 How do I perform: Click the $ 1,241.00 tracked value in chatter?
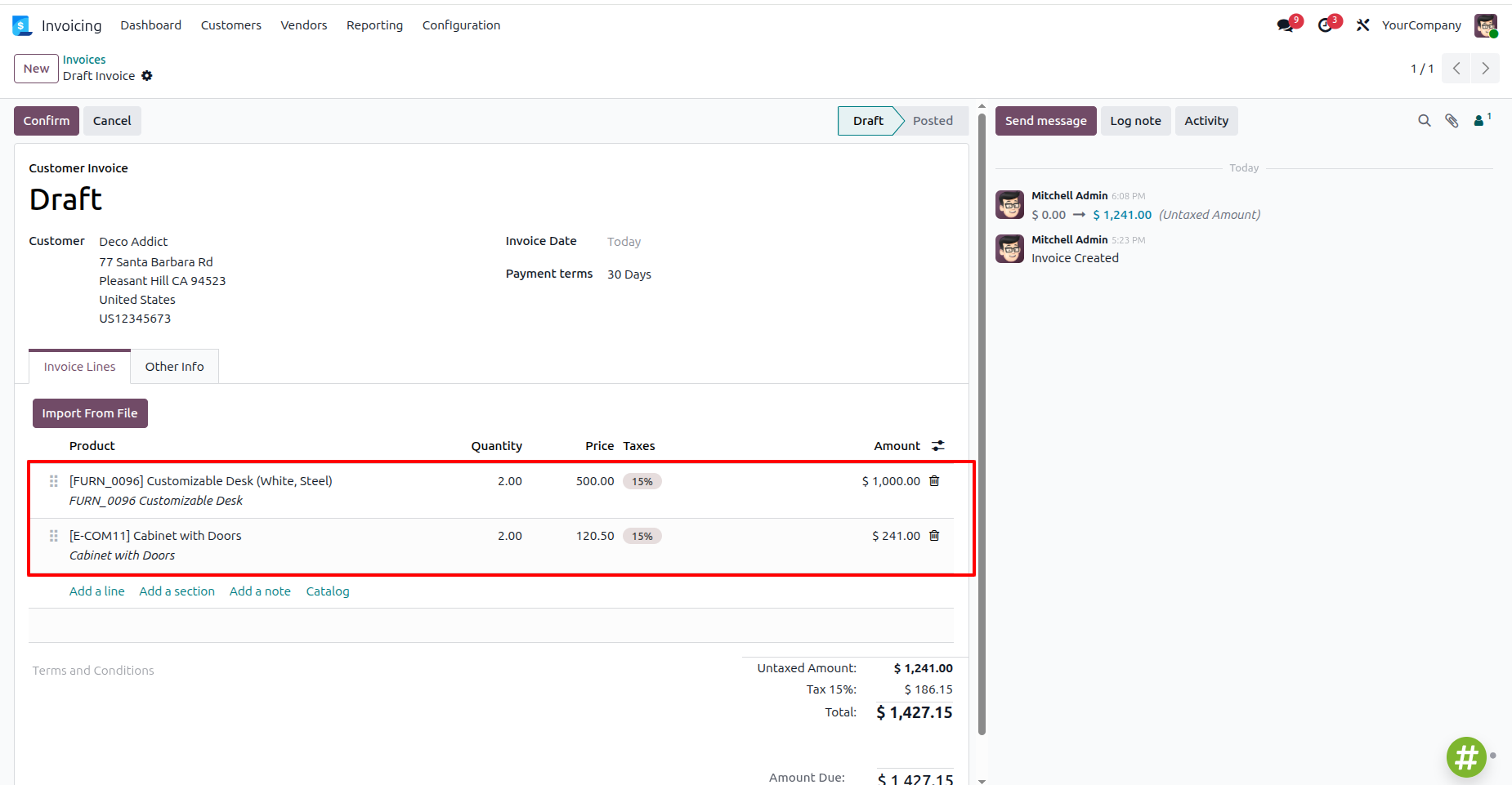(1122, 215)
